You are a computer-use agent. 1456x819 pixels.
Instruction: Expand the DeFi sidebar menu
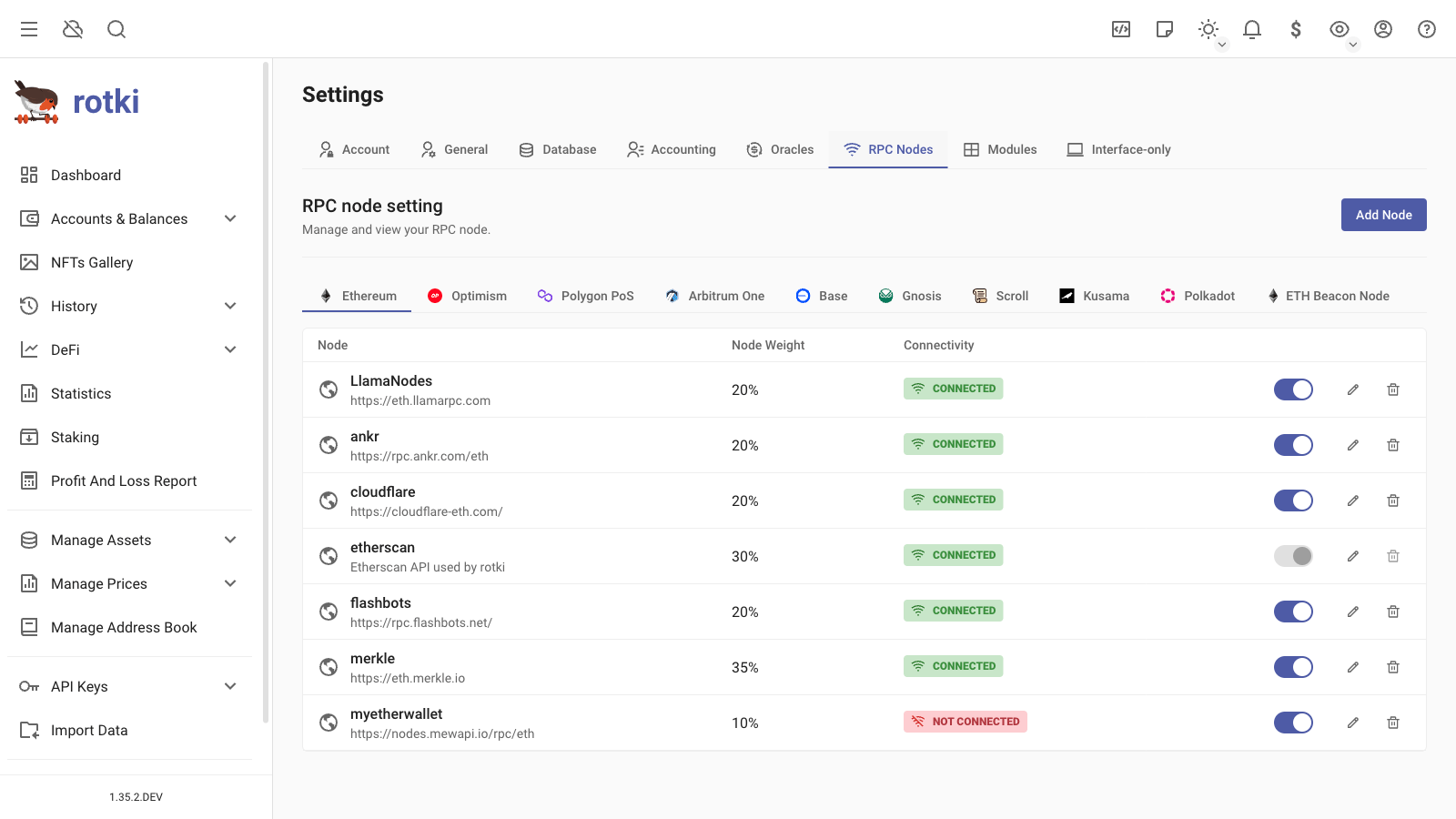tap(129, 349)
